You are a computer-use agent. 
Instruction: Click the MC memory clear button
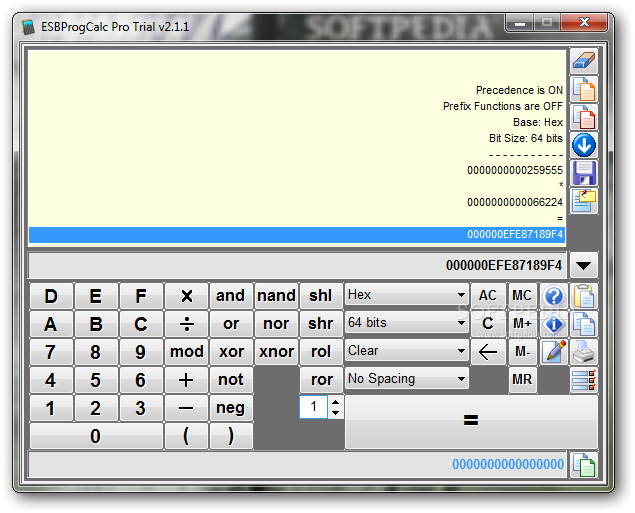click(x=522, y=296)
